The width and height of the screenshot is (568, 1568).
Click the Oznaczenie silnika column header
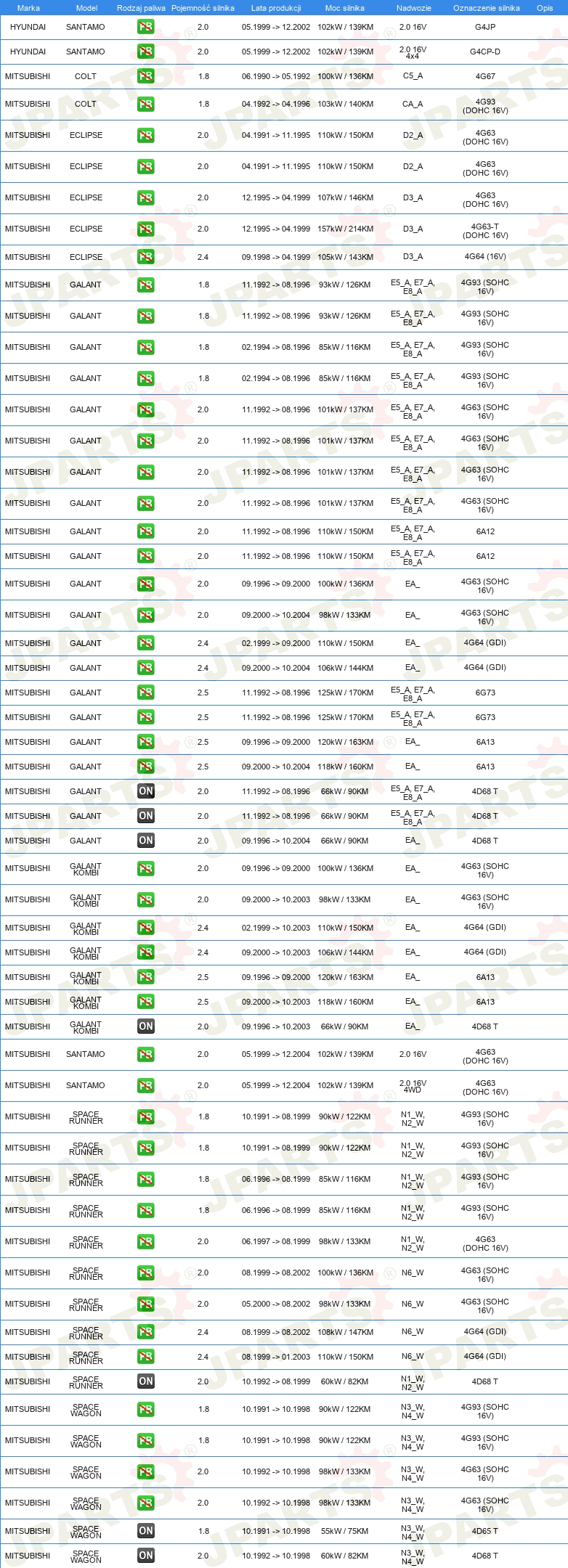pyautogui.click(x=486, y=8)
